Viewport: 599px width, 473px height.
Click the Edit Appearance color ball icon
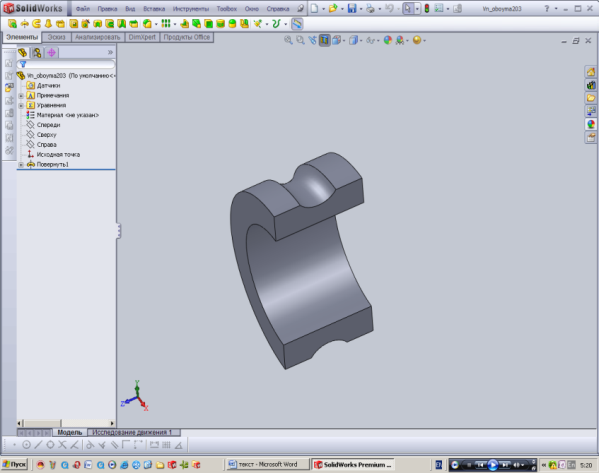[388, 40]
